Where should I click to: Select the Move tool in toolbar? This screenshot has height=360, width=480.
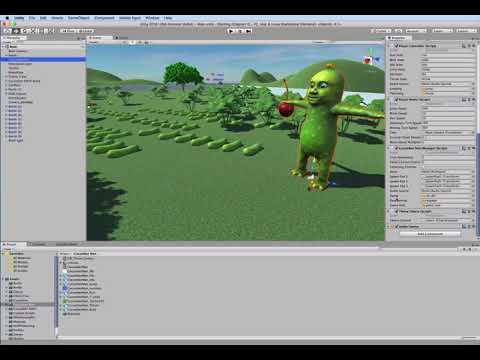pos(16,31)
